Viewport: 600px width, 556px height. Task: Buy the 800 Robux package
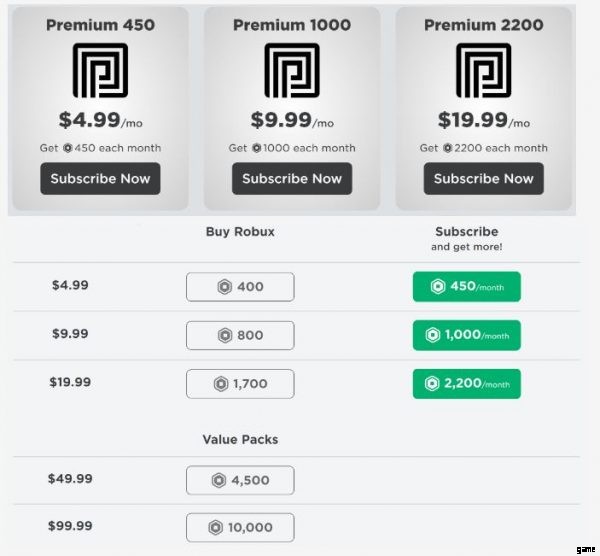[x=240, y=335]
